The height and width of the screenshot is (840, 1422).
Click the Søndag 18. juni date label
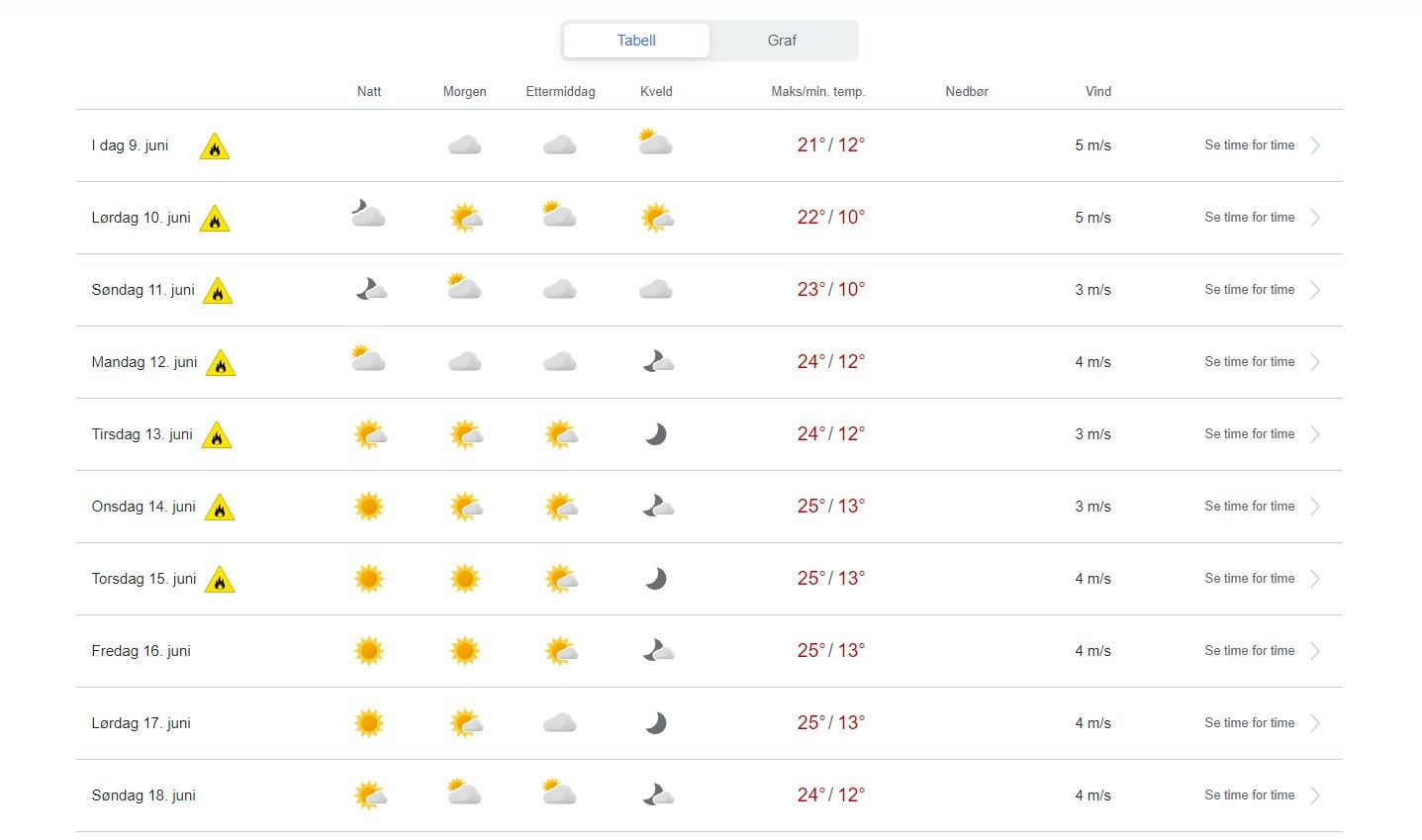[x=143, y=795]
